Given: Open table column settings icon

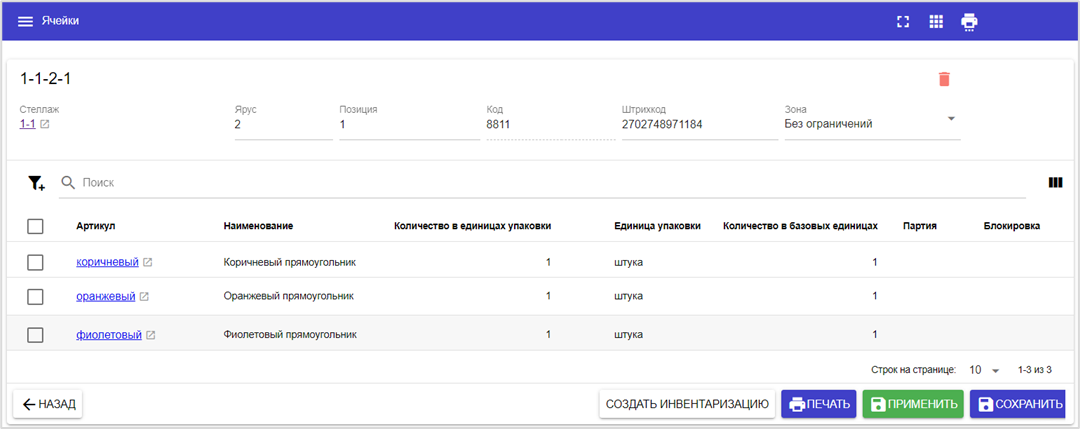Looking at the screenshot, I should (1054, 183).
